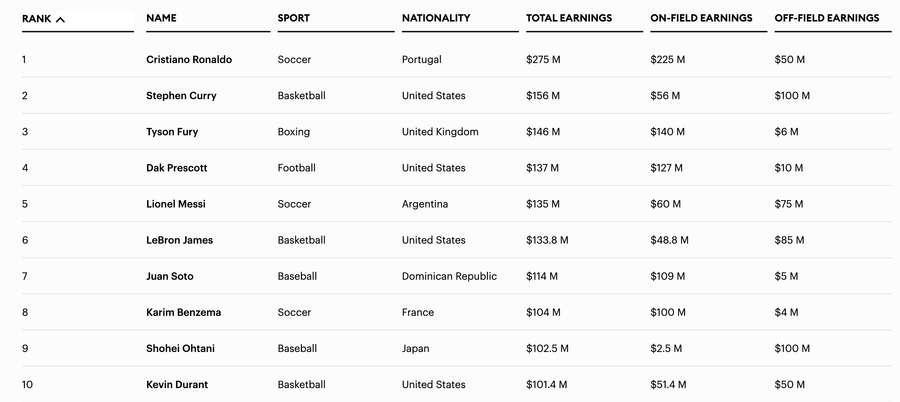Select Dak Prescott's name link
Viewport: 900px width, 402px height.
(176, 168)
